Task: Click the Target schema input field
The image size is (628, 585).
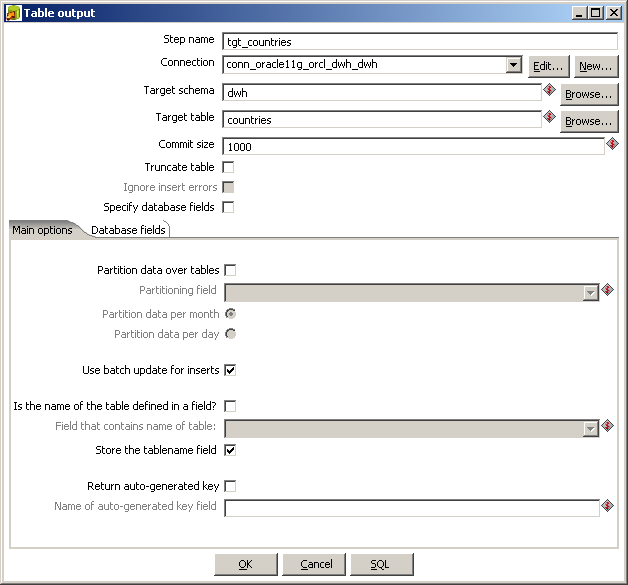Action: tap(382, 92)
